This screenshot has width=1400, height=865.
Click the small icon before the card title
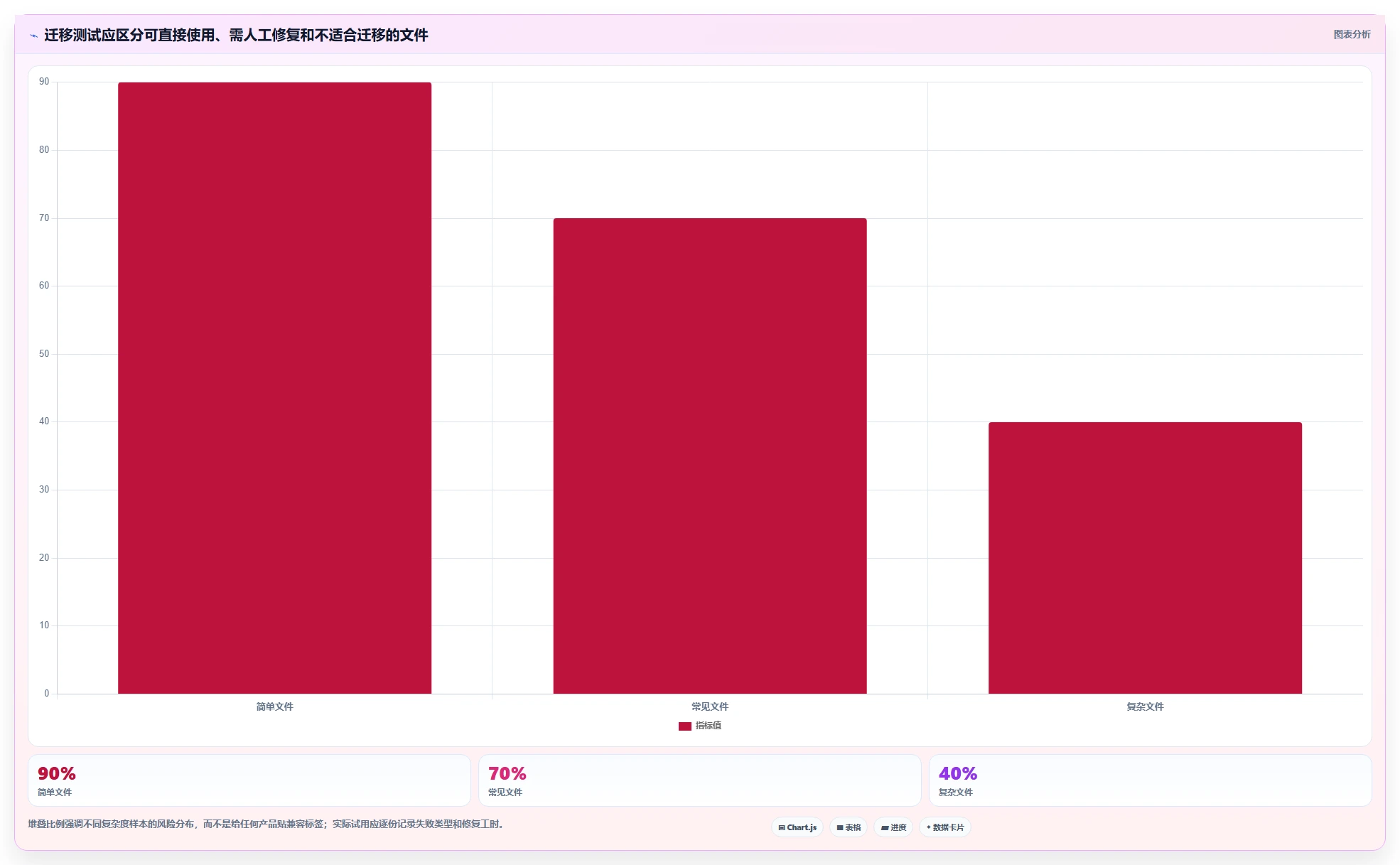pos(33,36)
